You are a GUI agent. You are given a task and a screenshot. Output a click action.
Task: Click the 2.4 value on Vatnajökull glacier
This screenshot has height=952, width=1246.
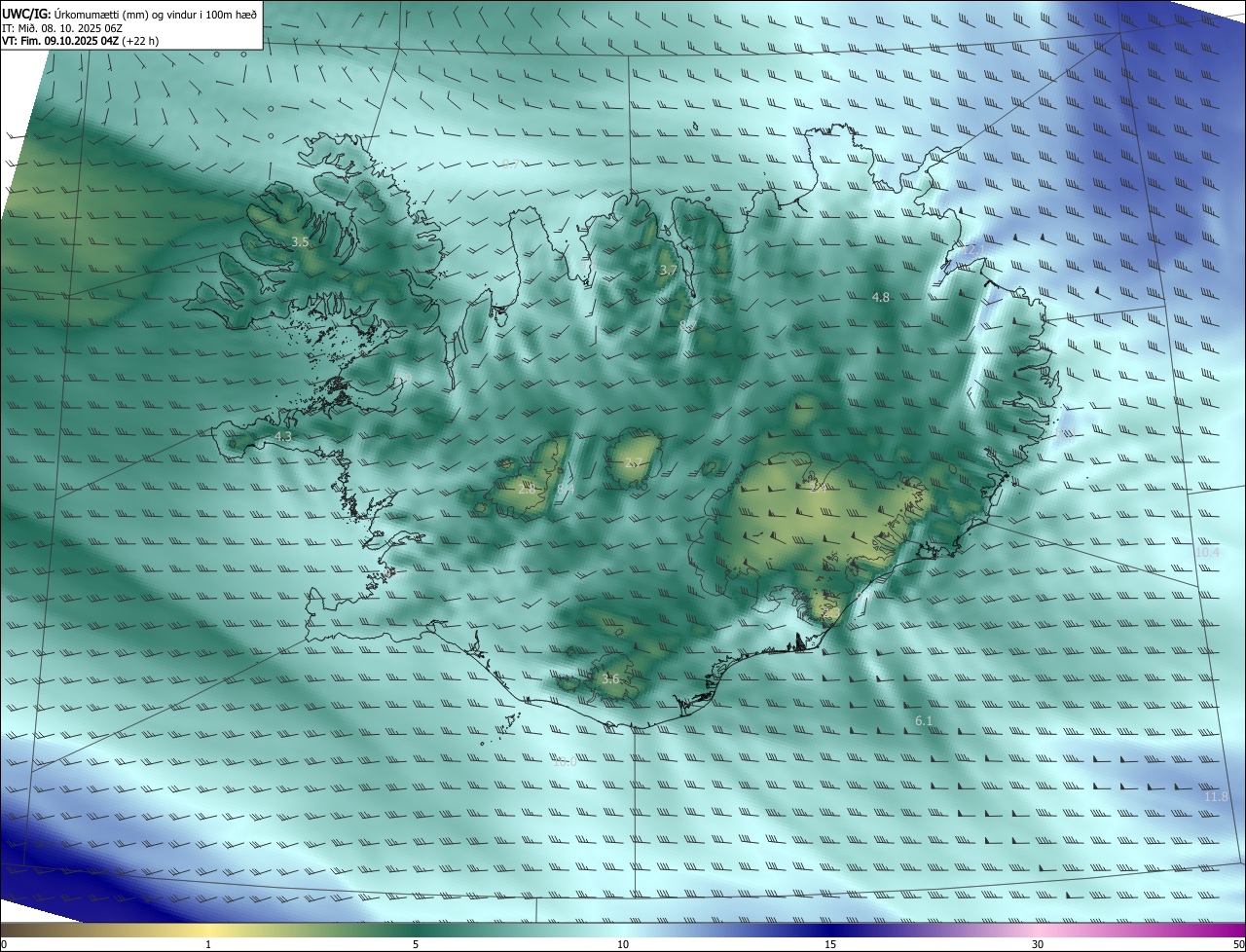[820, 488]
